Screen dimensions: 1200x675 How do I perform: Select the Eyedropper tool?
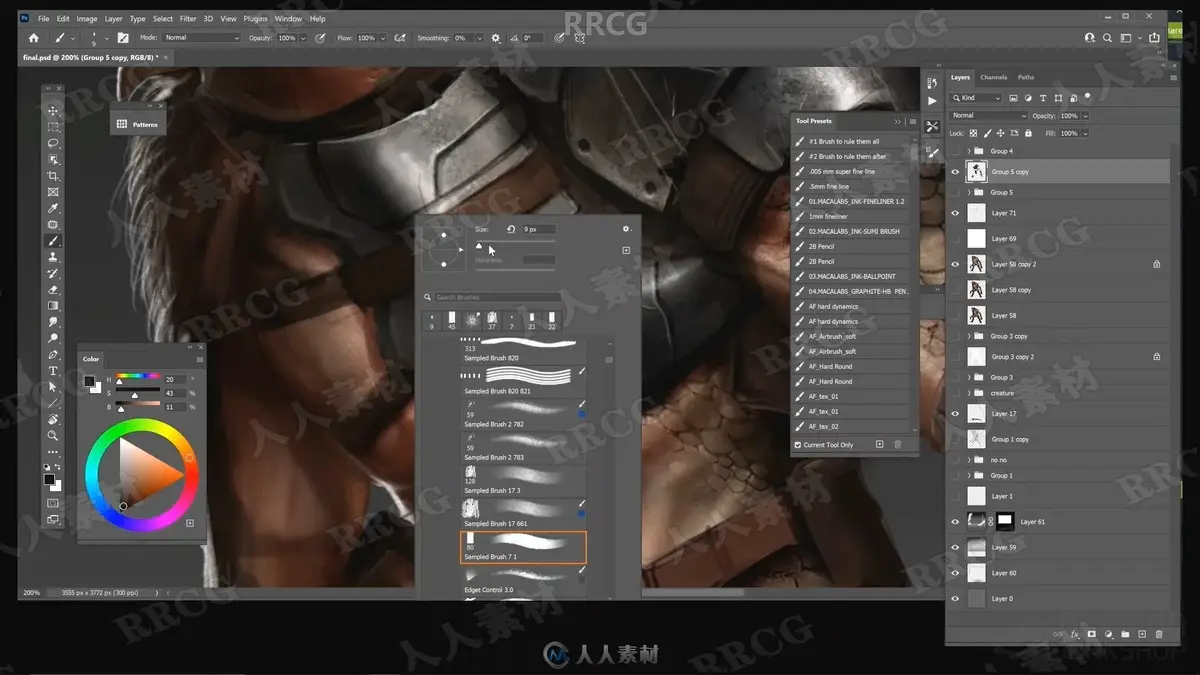[x=54, y=208]
